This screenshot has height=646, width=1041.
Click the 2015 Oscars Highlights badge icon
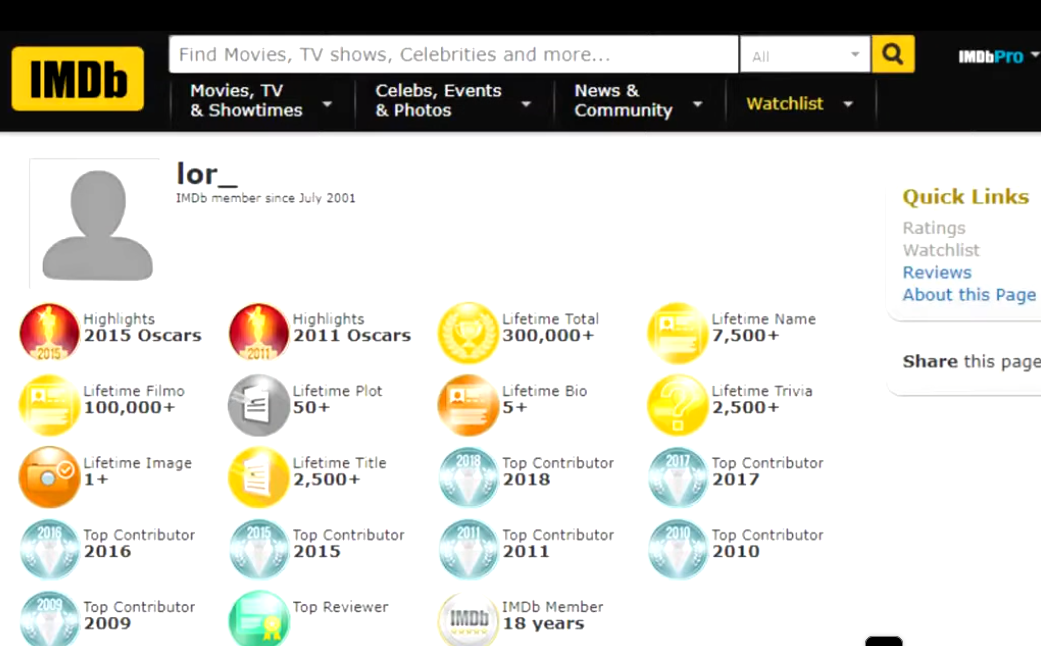pos(49,332)
